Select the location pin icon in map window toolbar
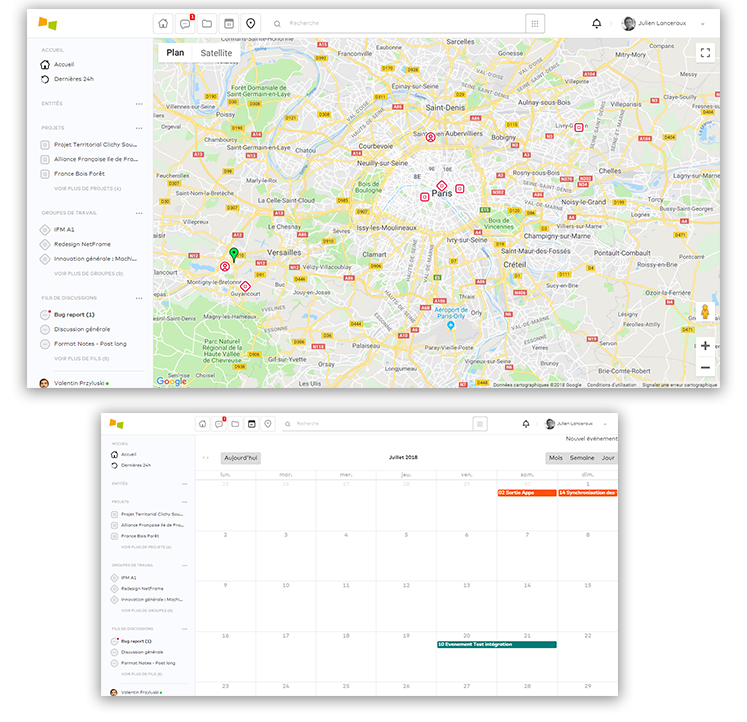 (251, 23)
